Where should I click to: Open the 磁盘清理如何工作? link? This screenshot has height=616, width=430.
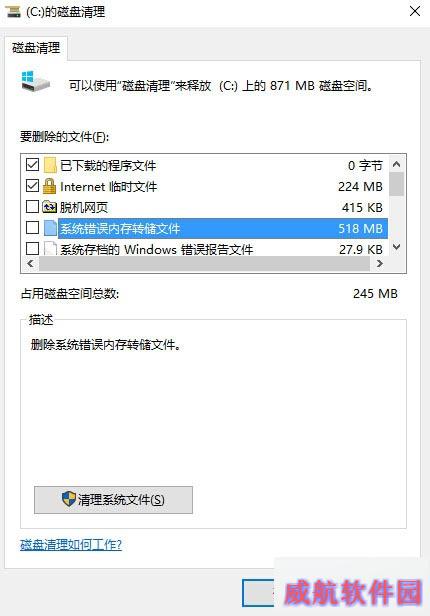click(x=71, y=544)
